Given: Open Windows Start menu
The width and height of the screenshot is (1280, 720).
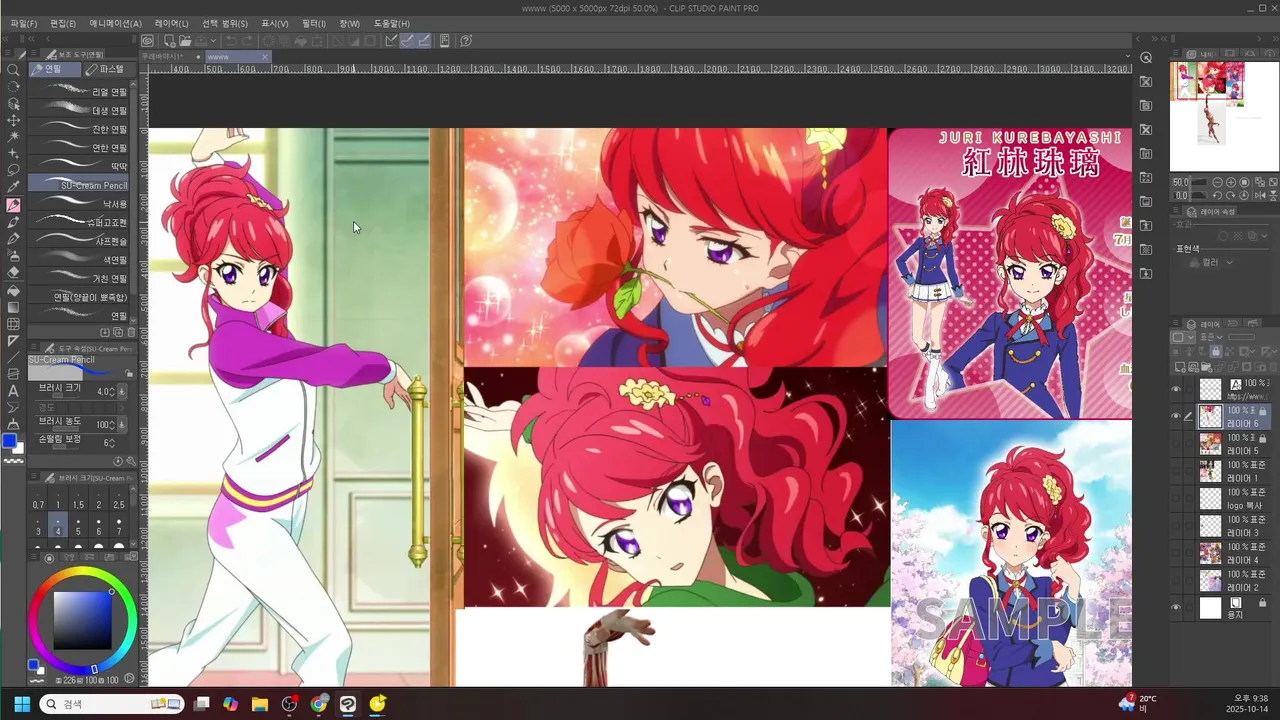Looking at the screenshot, I should 22,704.
